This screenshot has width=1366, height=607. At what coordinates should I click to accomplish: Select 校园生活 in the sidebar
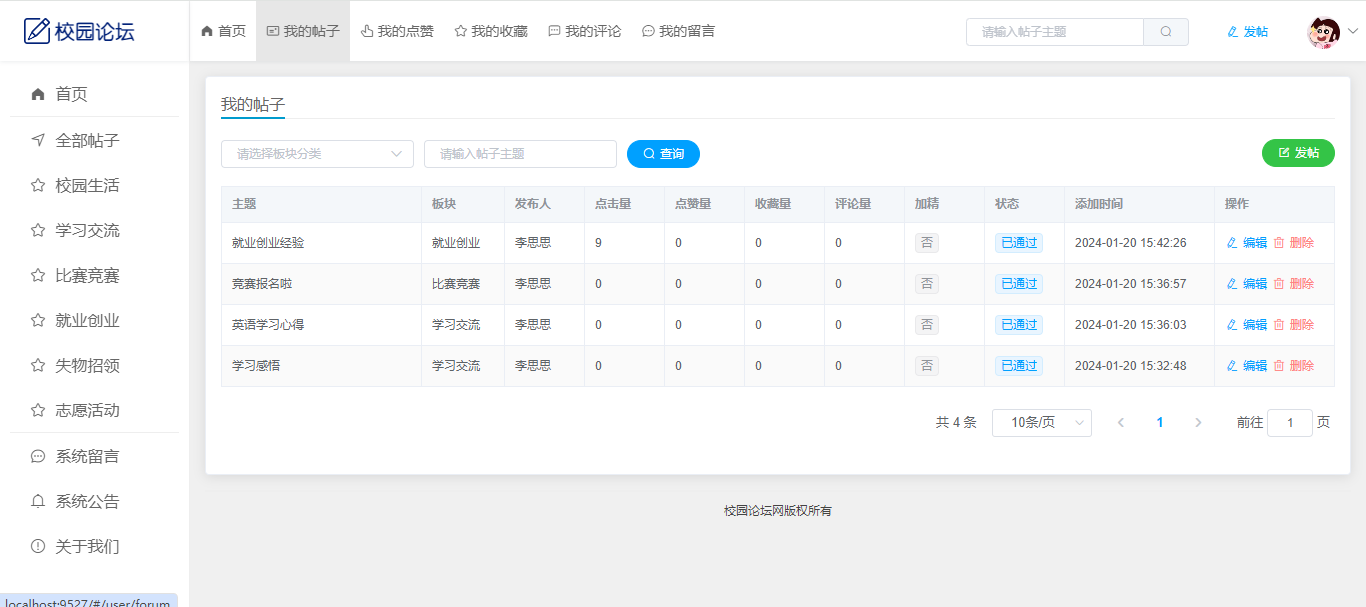[x=87, y=185]
